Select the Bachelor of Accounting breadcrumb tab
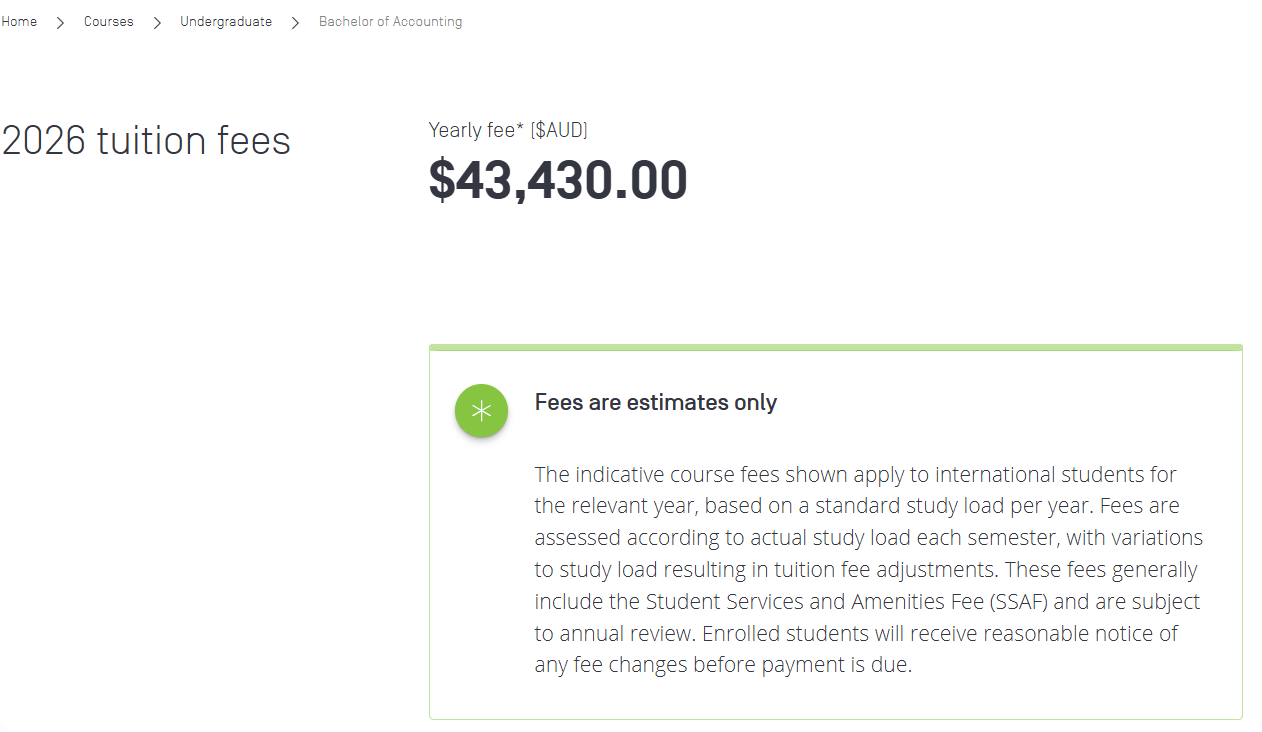Screen dimensions: 1262x732 [390, 21]
